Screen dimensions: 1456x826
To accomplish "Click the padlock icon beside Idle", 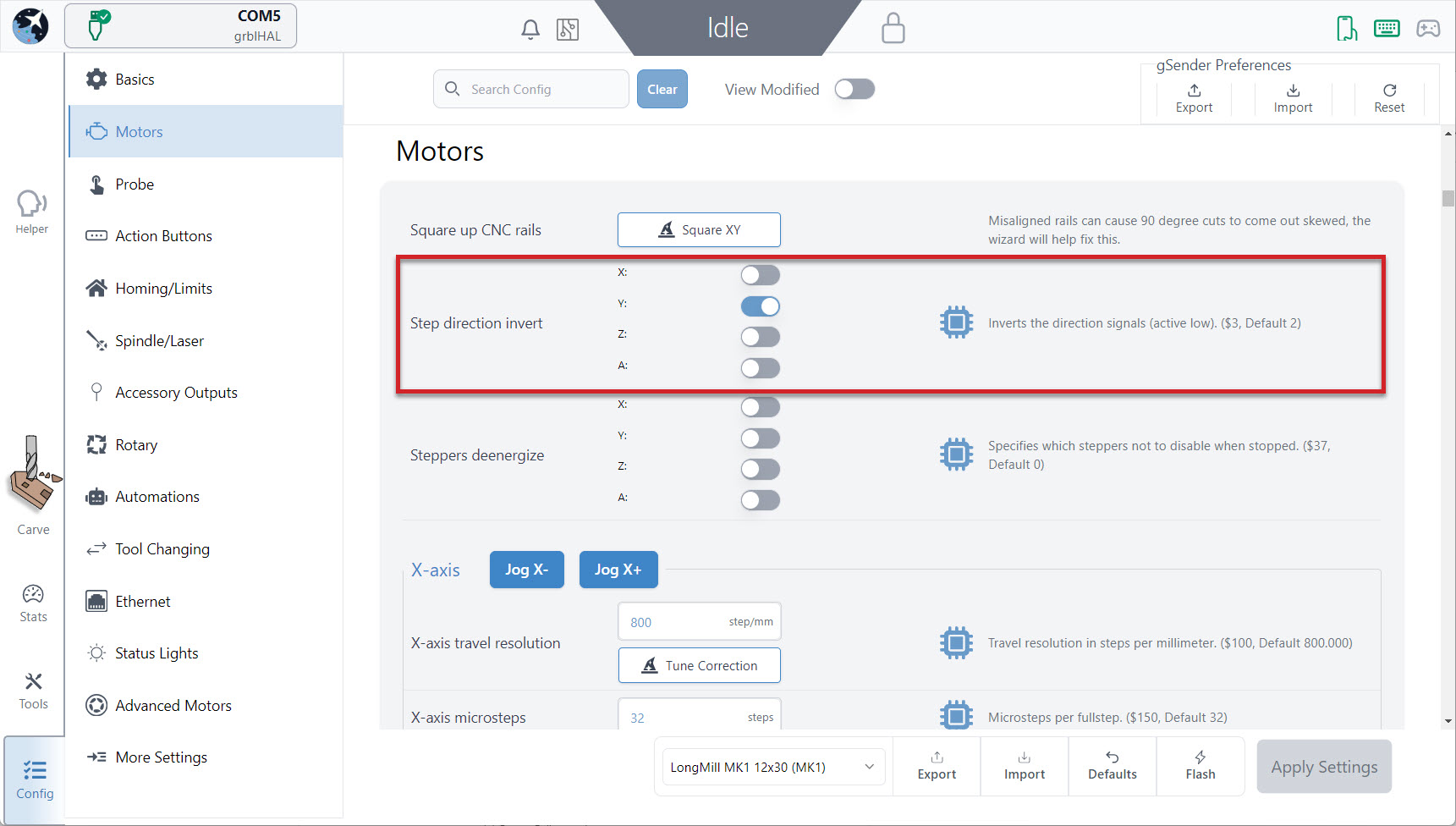I will 893,28.
